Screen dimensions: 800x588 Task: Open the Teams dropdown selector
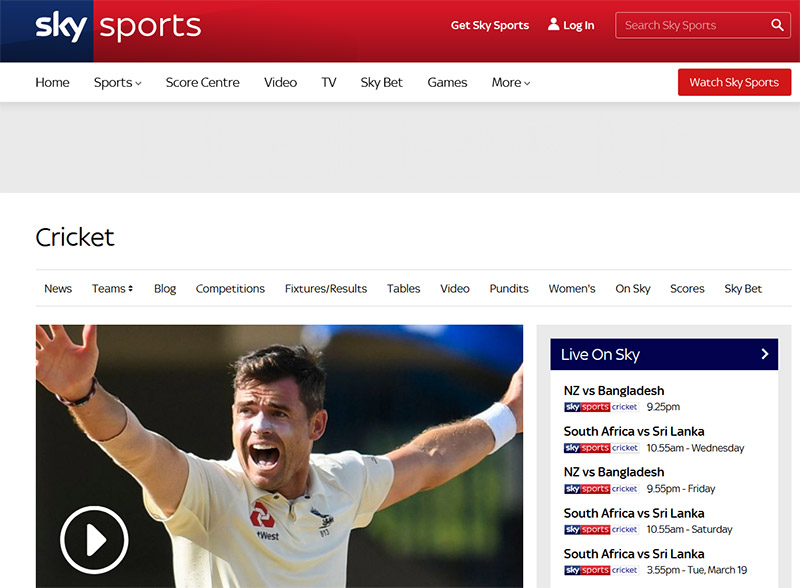[x=112, y=288]
